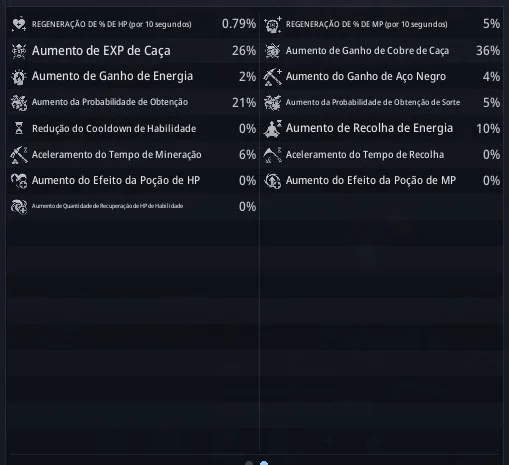Select the Aumento de Recolha de Energia meditation icon
Viewport: 509px width, 465px height.
[273, 129]
